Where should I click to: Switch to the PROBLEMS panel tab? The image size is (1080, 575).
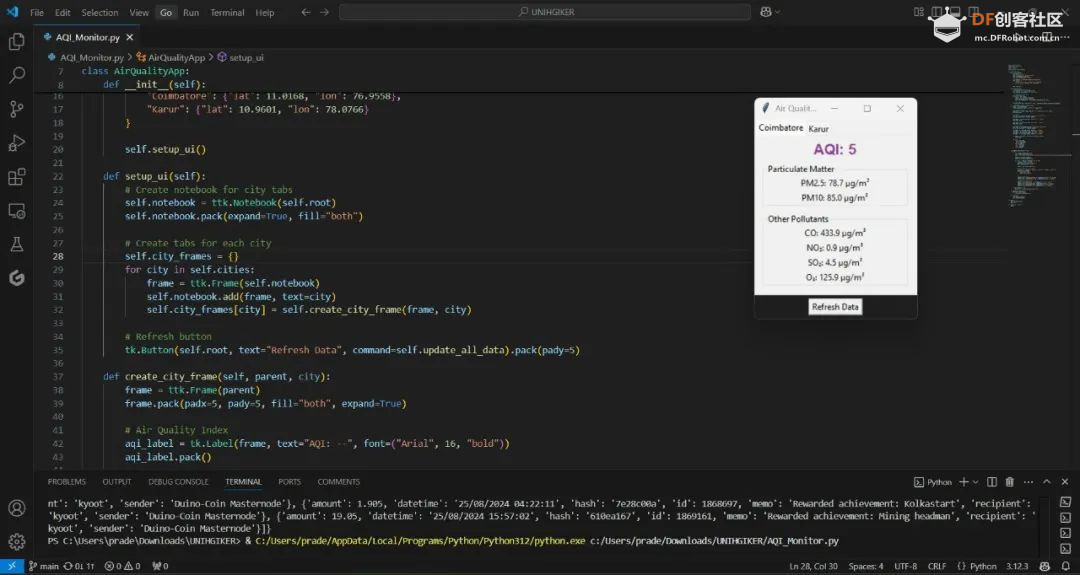[67, 482]
